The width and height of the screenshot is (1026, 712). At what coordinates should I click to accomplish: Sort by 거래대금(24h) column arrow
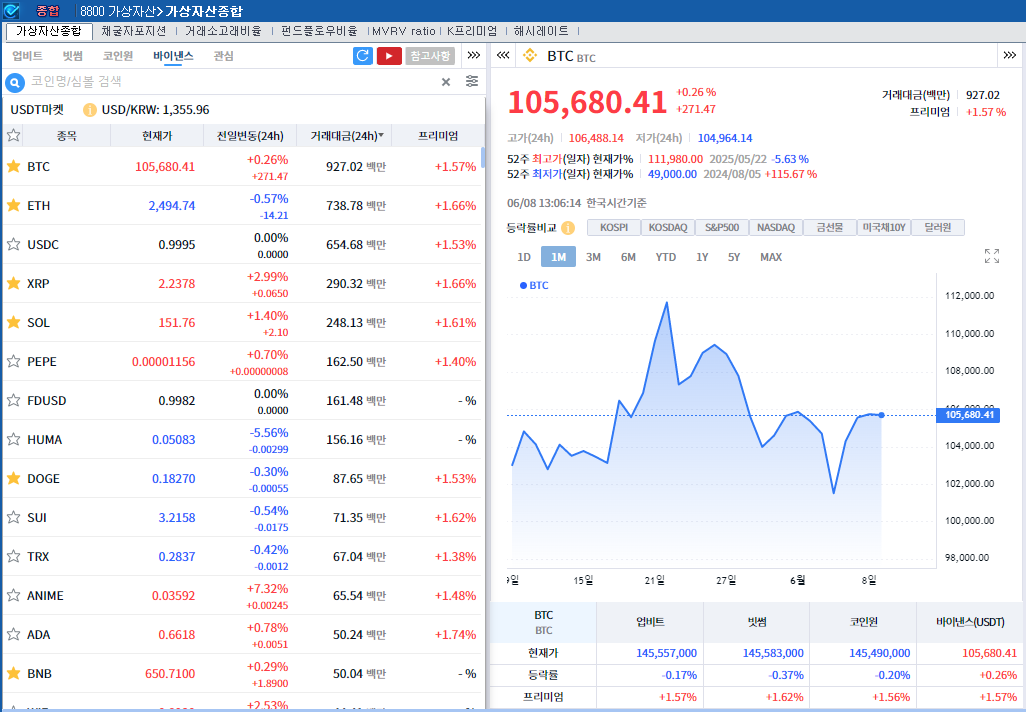pos(380,136)
